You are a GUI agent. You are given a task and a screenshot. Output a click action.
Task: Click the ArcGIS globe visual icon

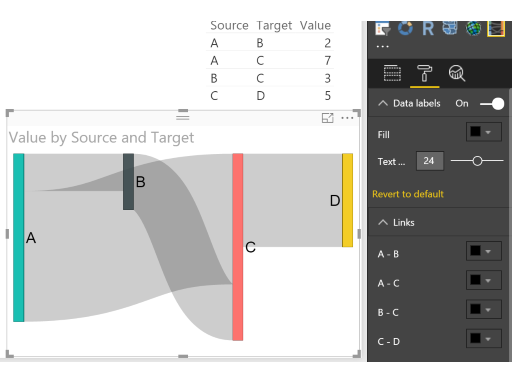coord(473,28)
